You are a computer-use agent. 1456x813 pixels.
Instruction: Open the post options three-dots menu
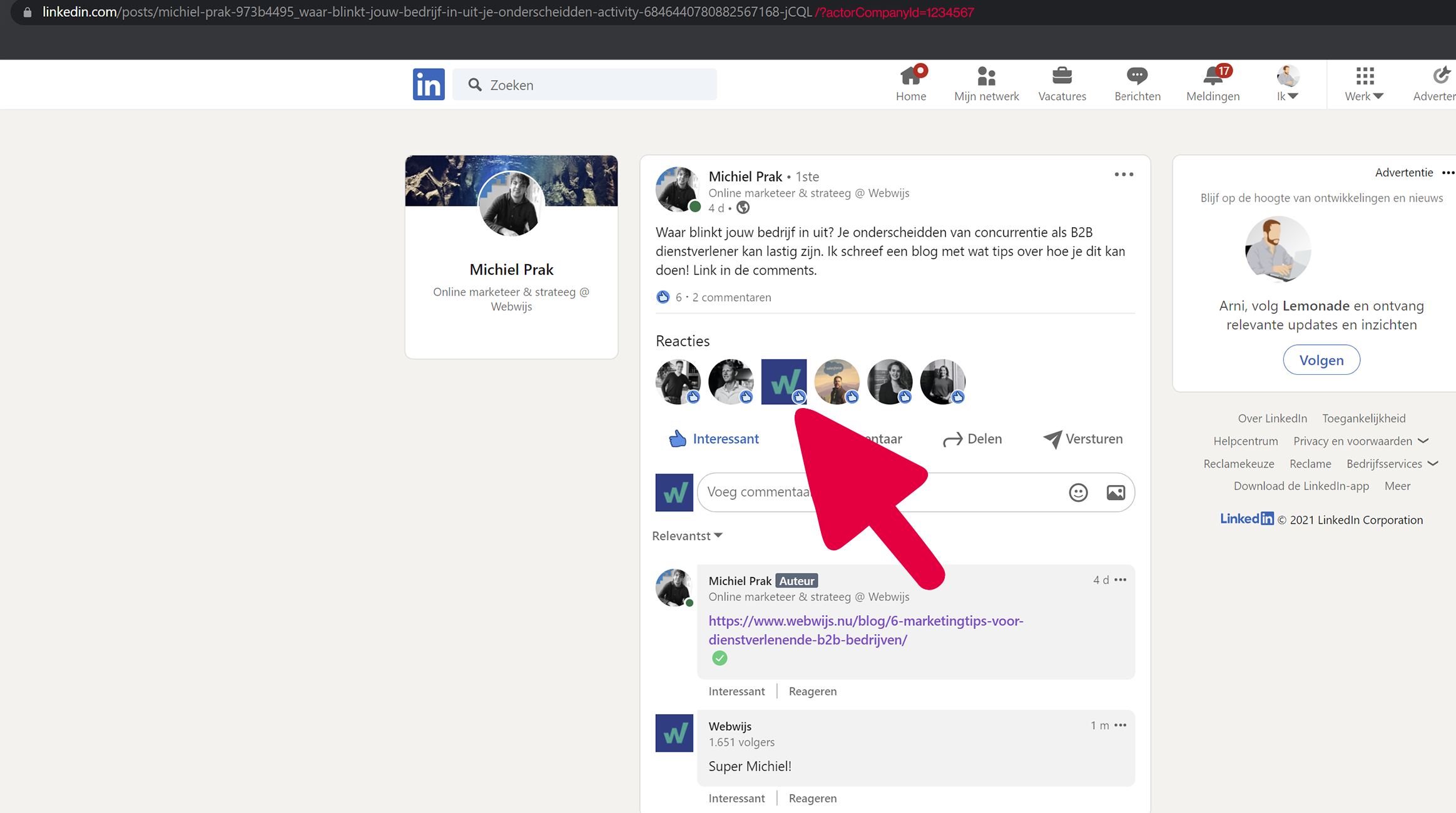point(1124,175)
